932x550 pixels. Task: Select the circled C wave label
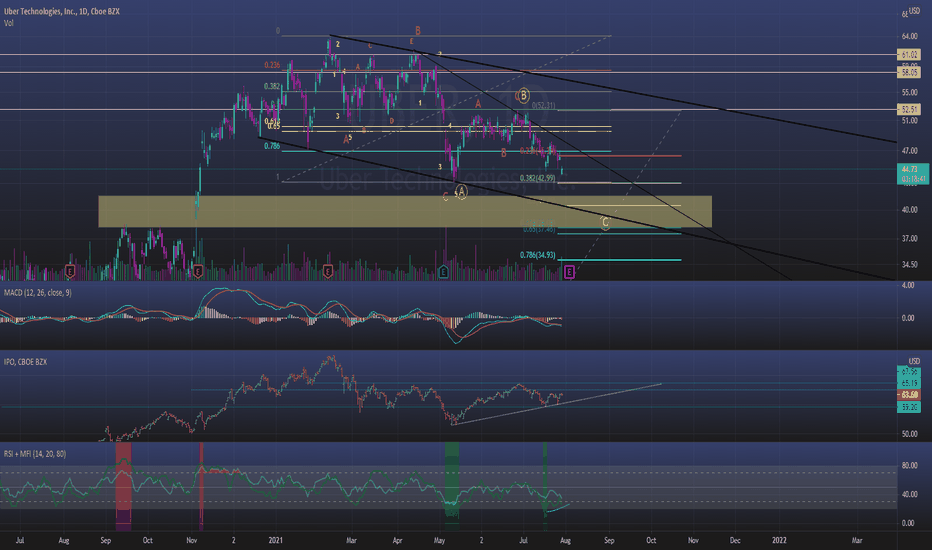point(605,223)
